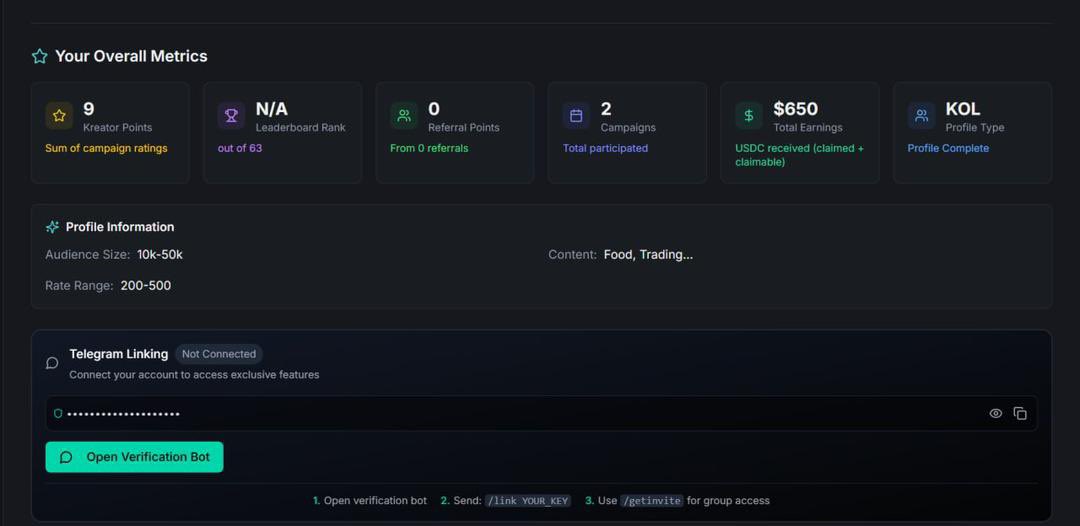The height and width of the screenshot is (526, 1080).
Task: Click the '9' Kreator Points value
Action: click(89, 109)
